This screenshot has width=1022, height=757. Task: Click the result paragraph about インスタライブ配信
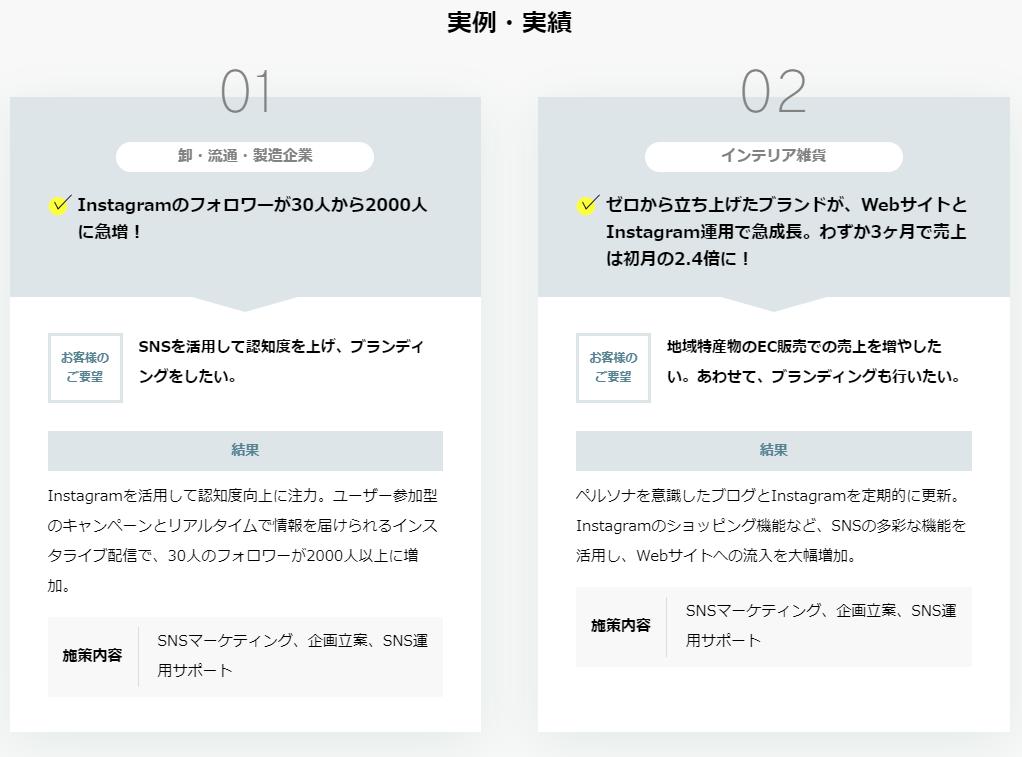242,540
